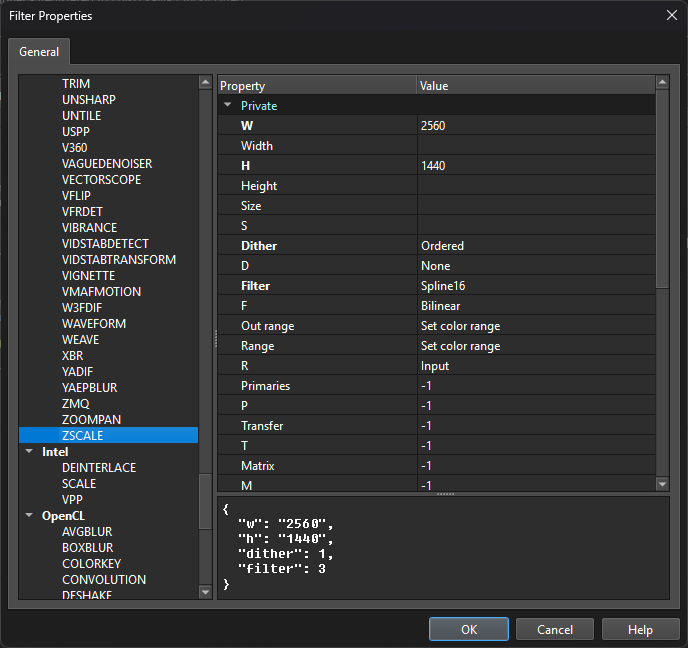Screen dimensions: 688x648
Task: Sort by the Property column header
Action: point(316,86)
